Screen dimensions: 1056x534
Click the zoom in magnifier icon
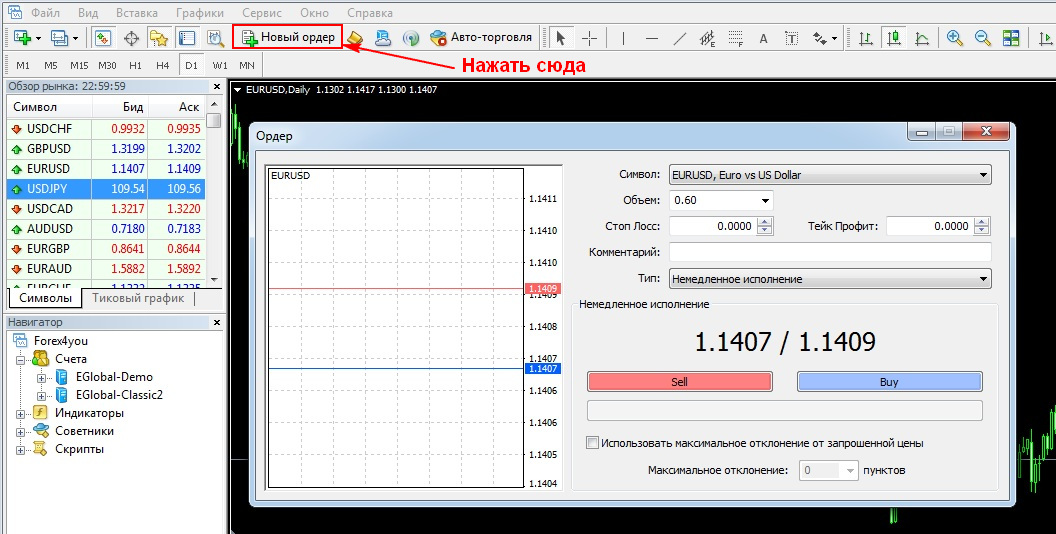pyautogui.click(x=955, y=38)
